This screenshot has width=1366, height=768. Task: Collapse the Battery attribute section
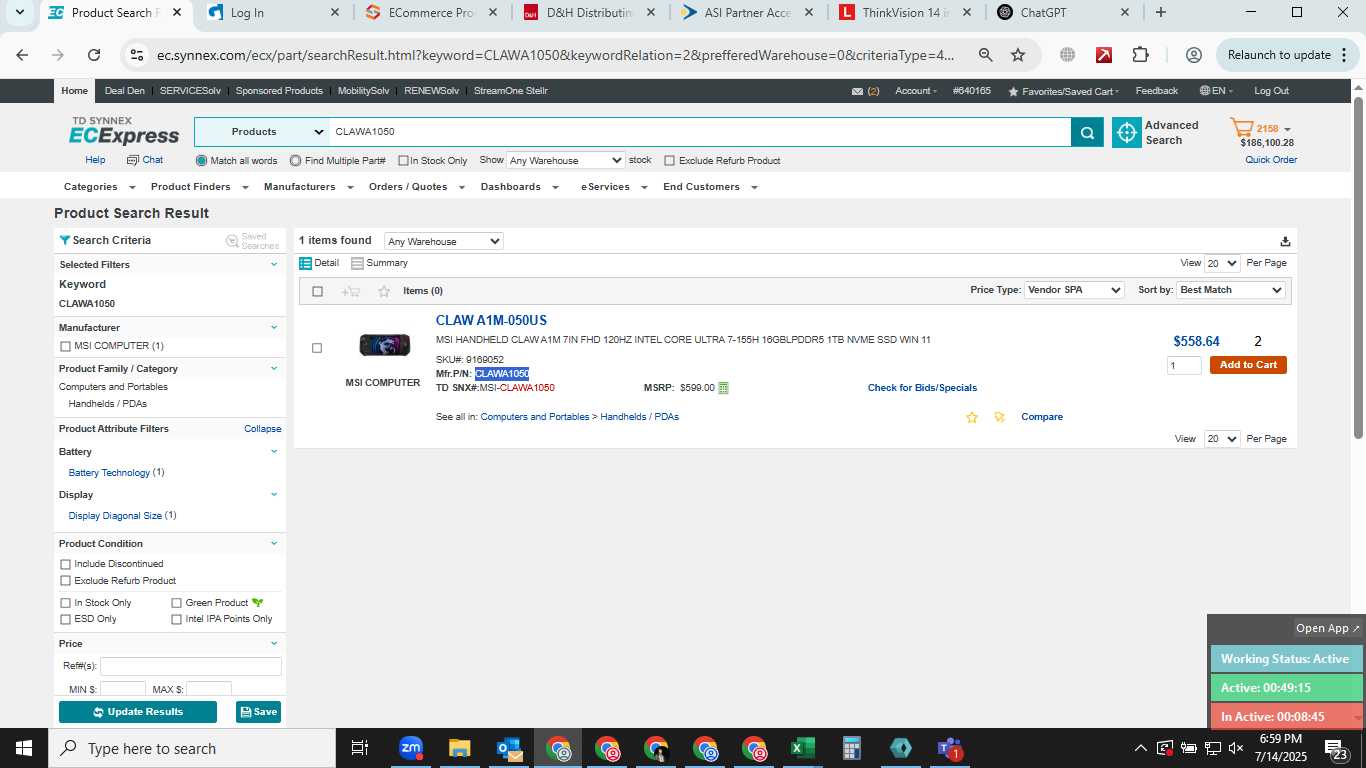pos(274,451)
